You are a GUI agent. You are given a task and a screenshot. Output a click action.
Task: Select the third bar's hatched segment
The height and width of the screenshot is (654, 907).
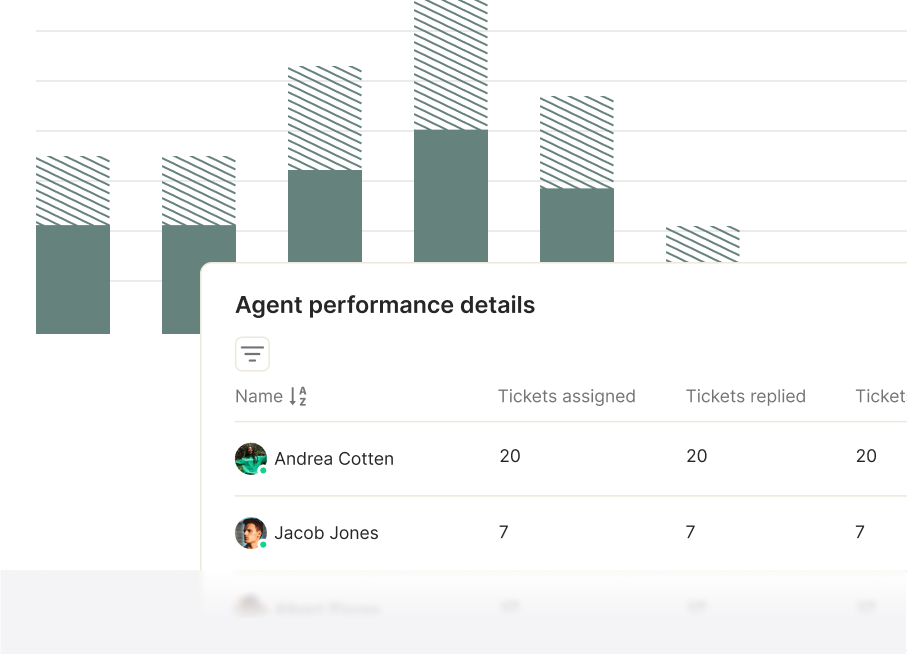pyautogui.click(x=325, y=119)
